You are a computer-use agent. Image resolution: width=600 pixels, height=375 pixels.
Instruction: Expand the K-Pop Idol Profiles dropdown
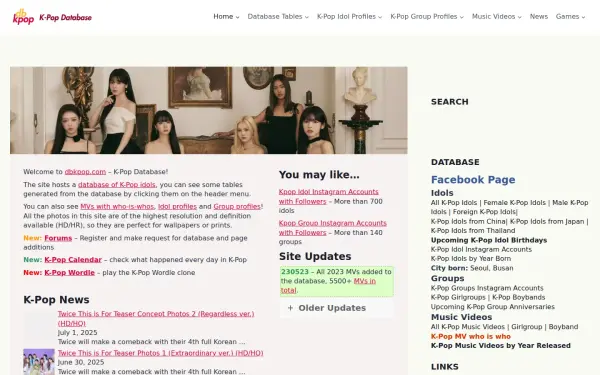point(349,17)
